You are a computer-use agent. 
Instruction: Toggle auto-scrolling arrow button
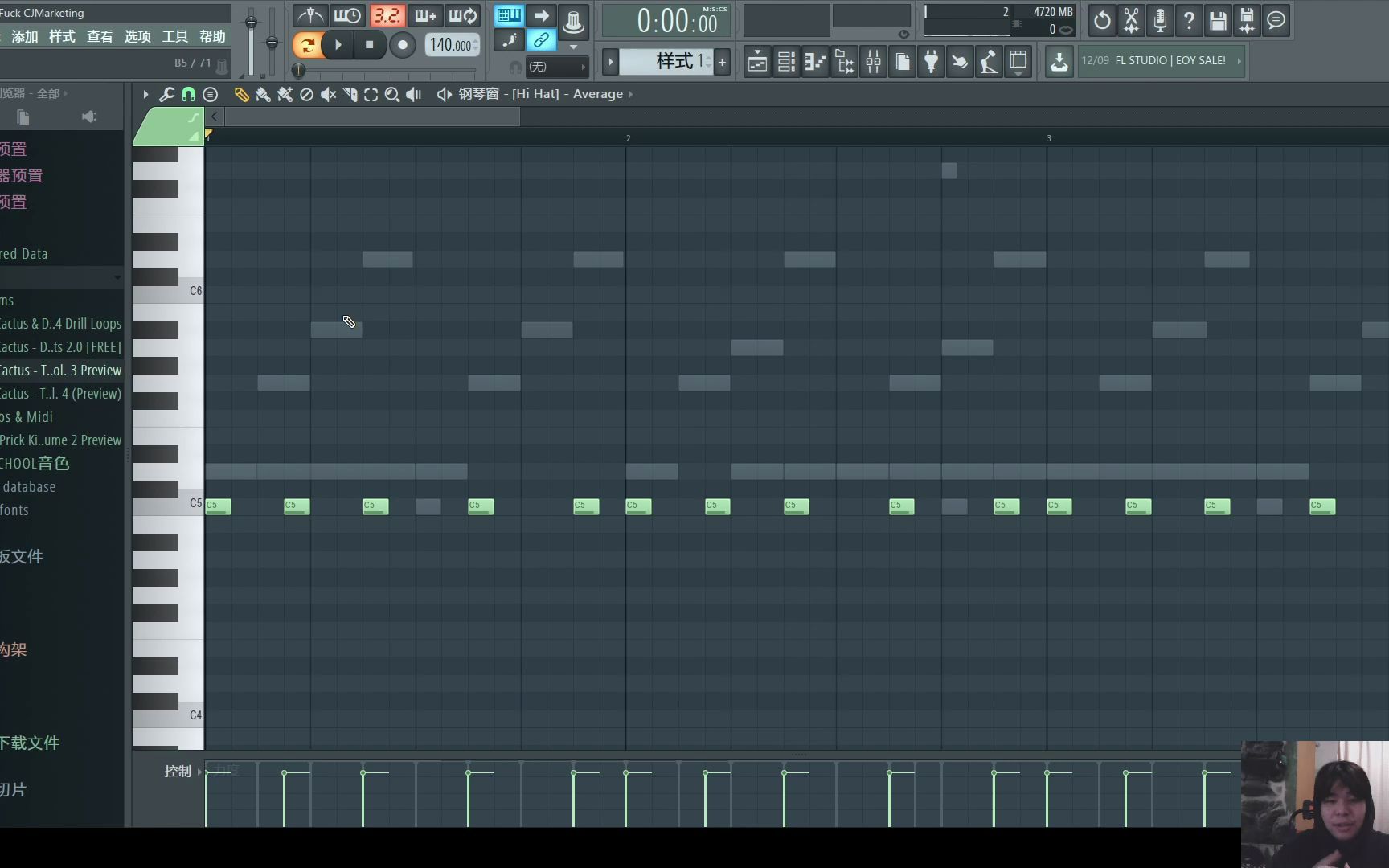coord(541,15)
